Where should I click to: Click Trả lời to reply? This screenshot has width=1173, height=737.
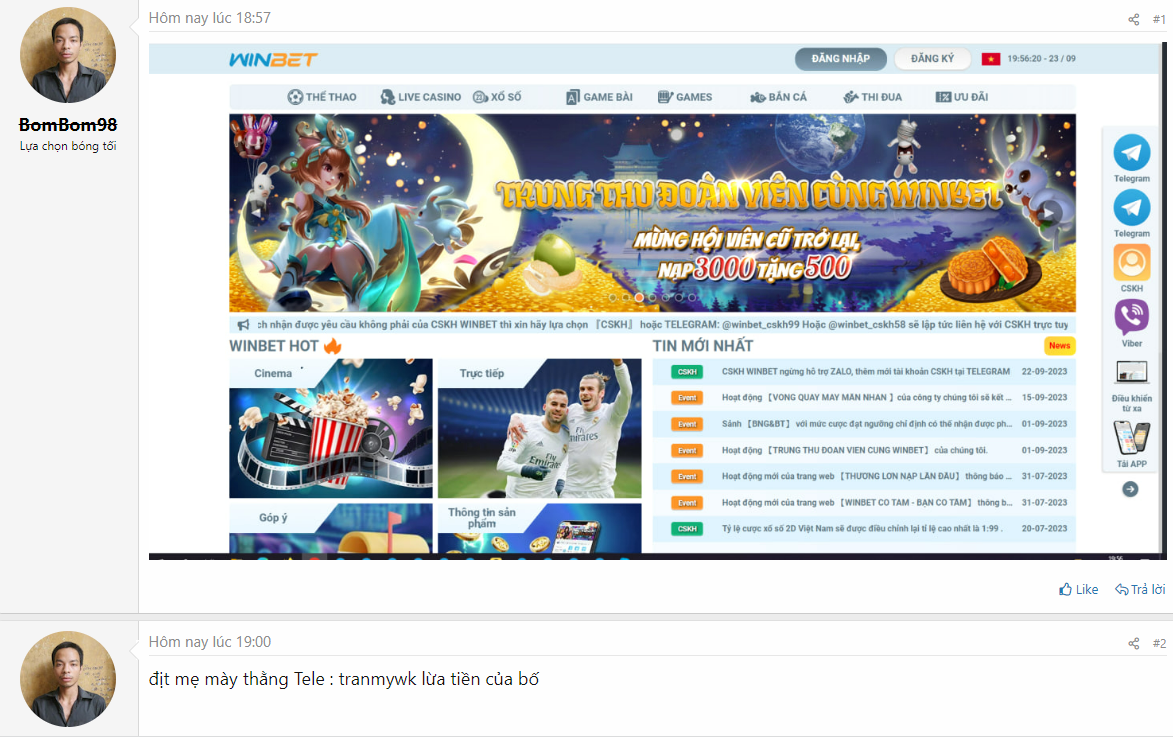pos(1140,590)
